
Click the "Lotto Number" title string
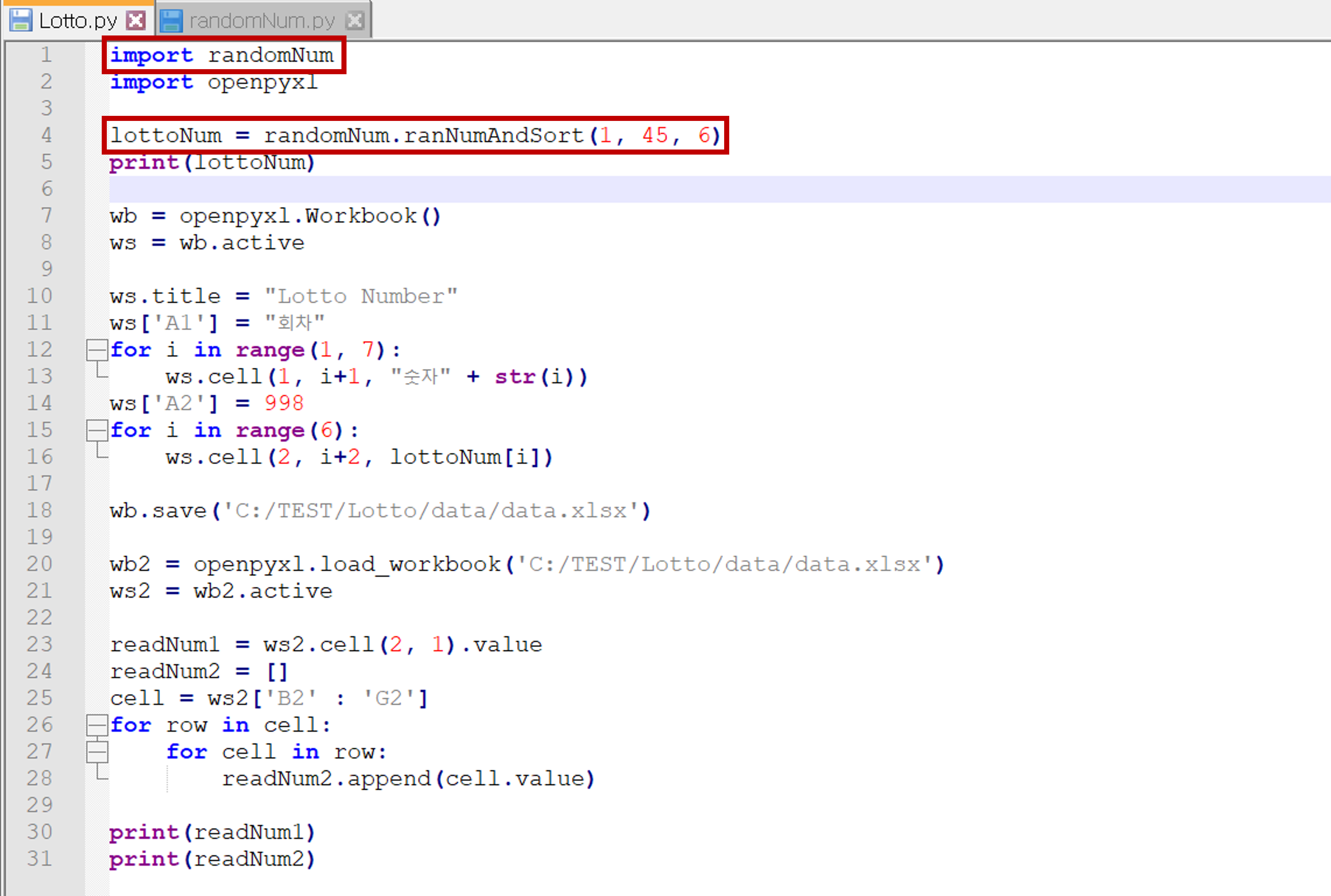(361, 296)
